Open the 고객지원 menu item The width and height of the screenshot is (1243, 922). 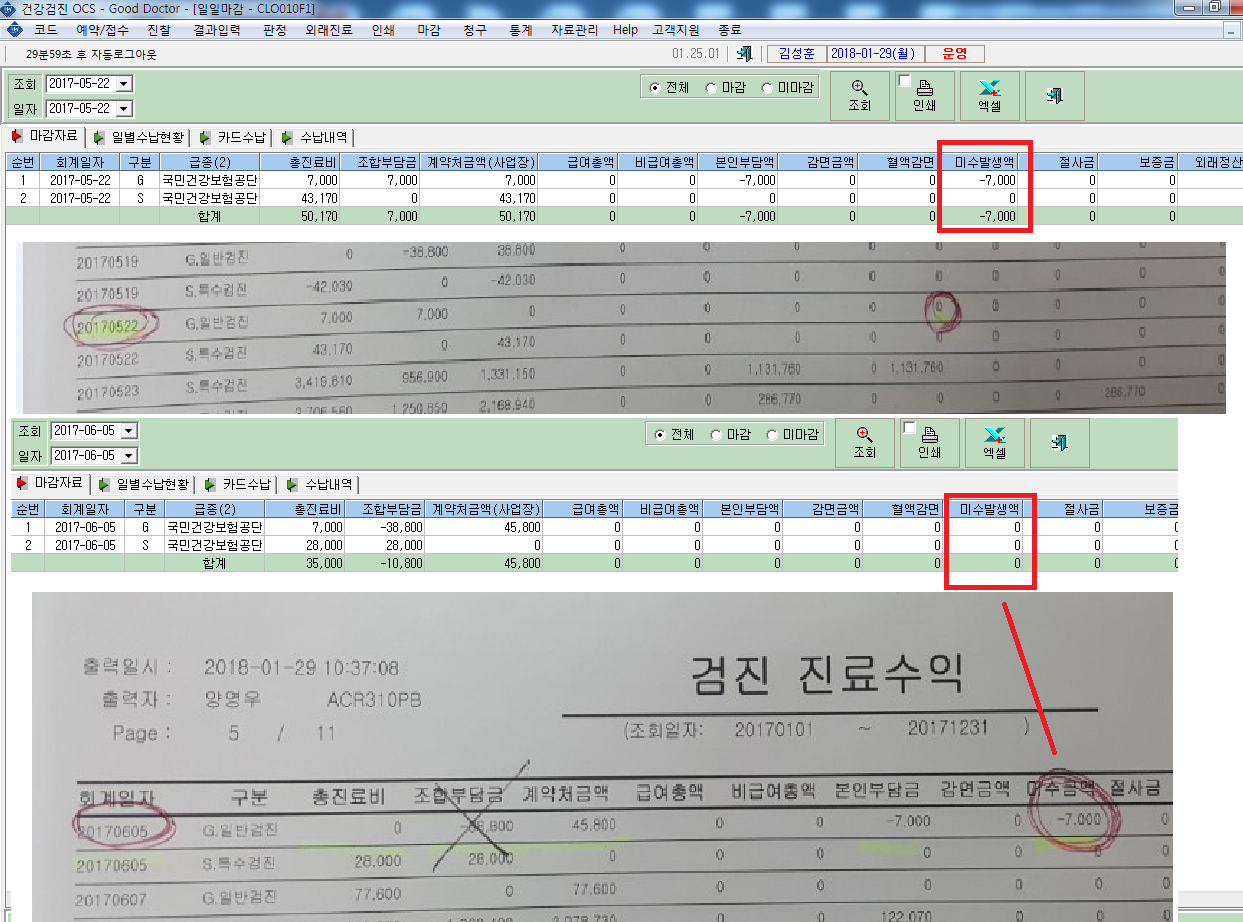(675, 30)
